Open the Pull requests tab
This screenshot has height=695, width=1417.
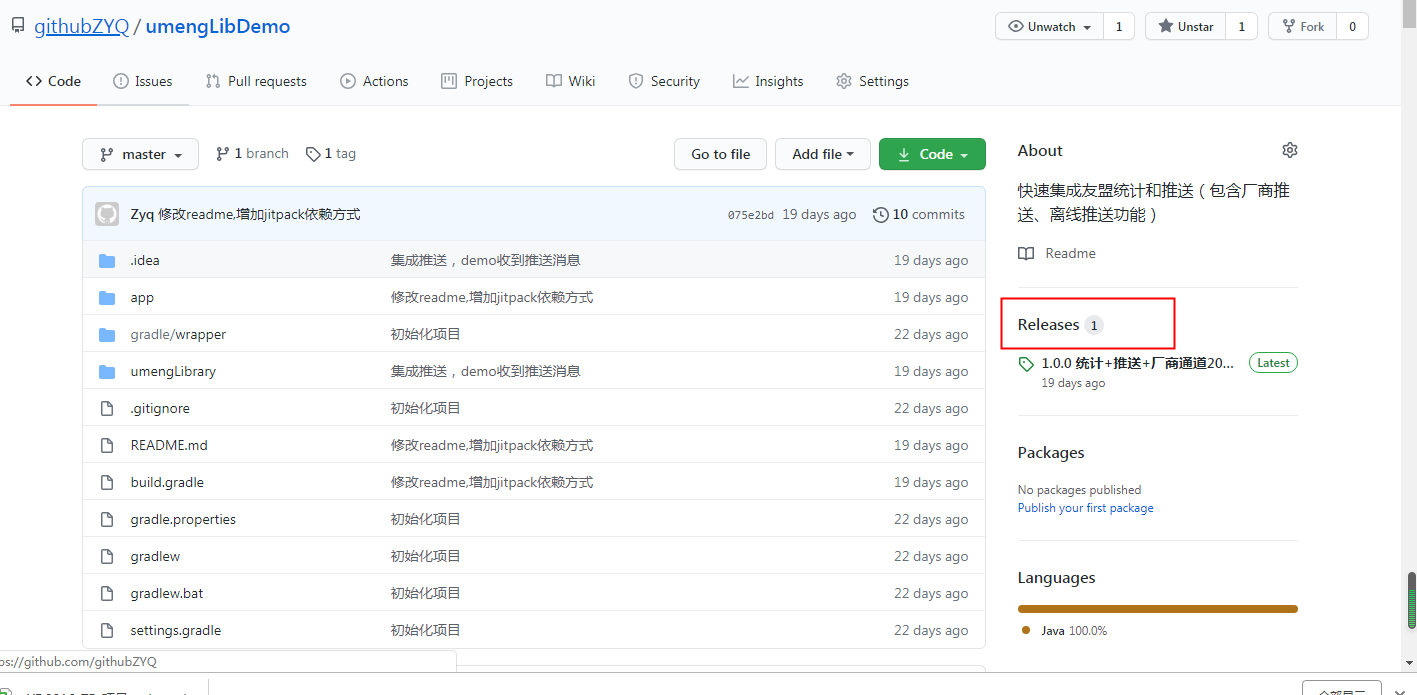pyautogui.click(x=256, y=81)
